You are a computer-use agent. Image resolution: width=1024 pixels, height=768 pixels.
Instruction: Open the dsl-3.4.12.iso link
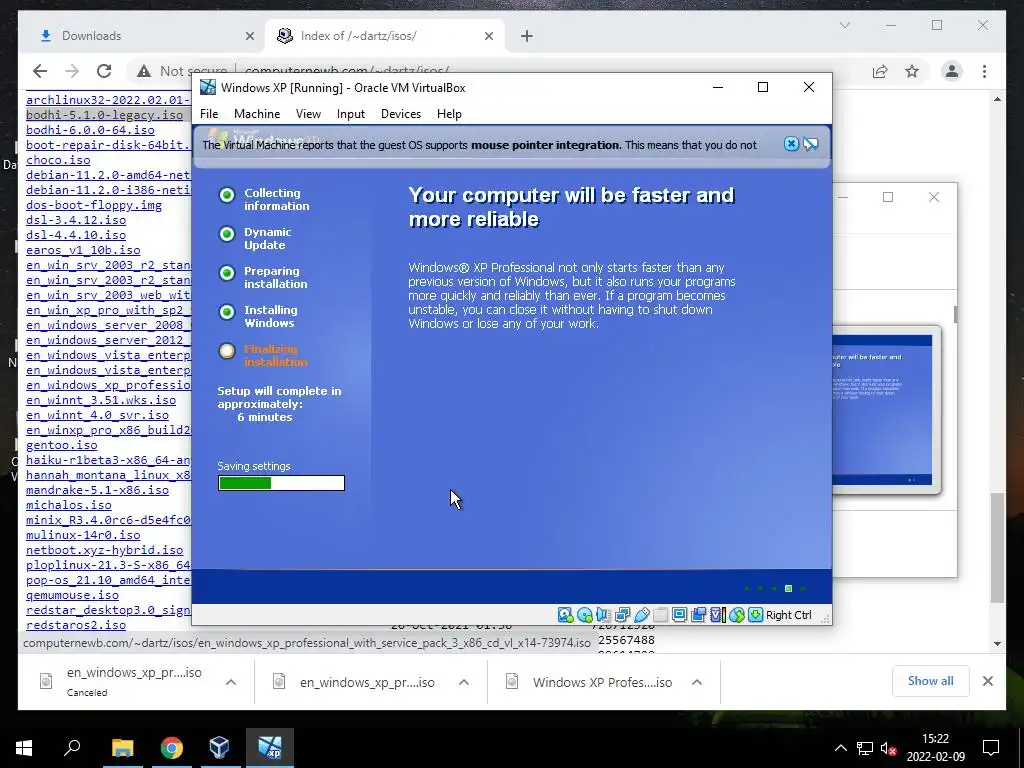tap(76, 220)
